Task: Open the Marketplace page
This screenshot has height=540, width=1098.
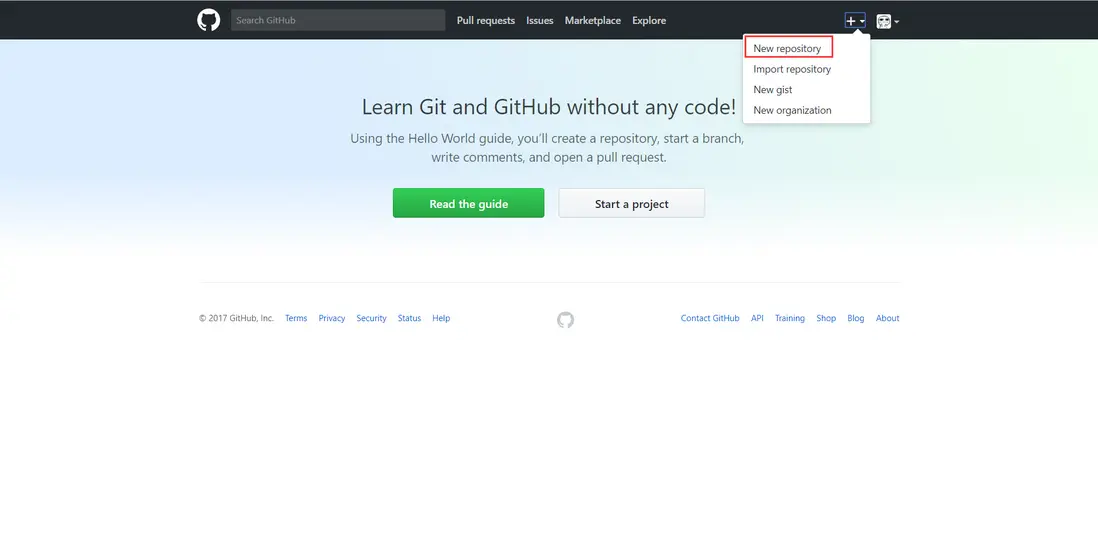Action: 593,20
